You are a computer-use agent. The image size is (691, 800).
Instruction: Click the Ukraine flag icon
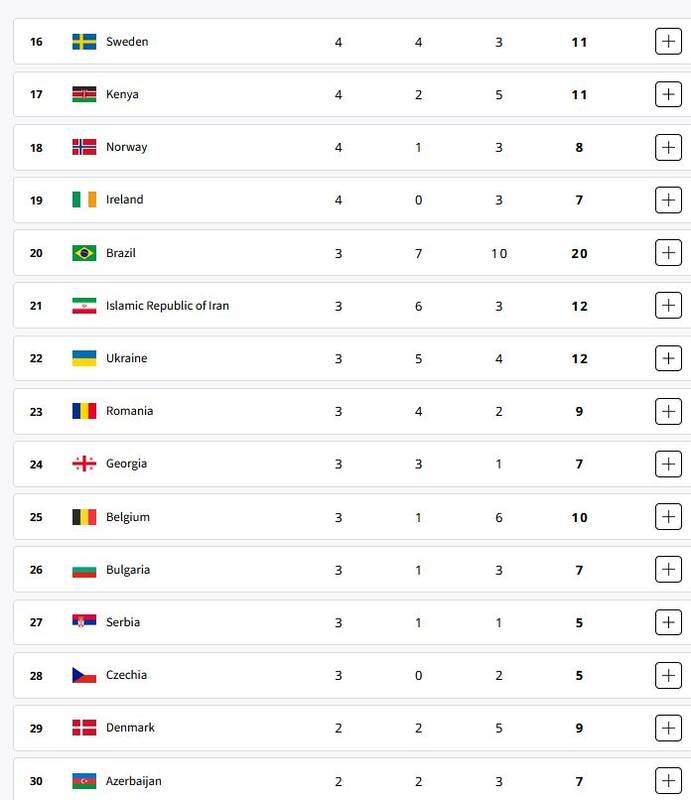(x=84, y=358)
